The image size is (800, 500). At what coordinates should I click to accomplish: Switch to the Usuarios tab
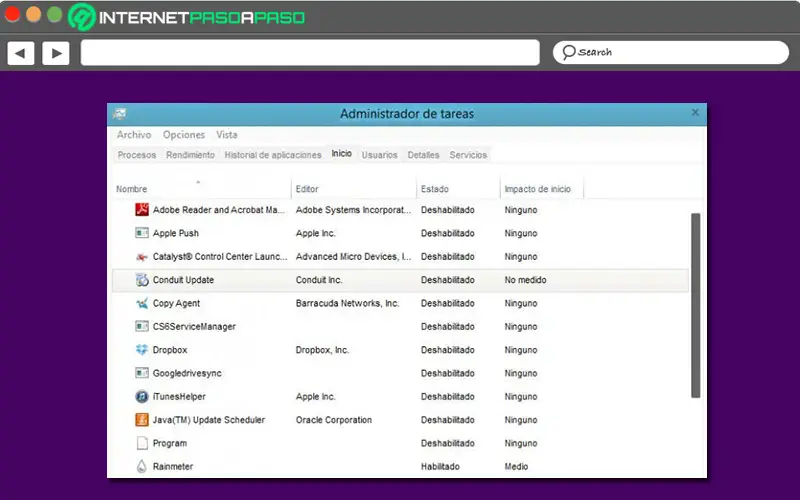point(379,155)
